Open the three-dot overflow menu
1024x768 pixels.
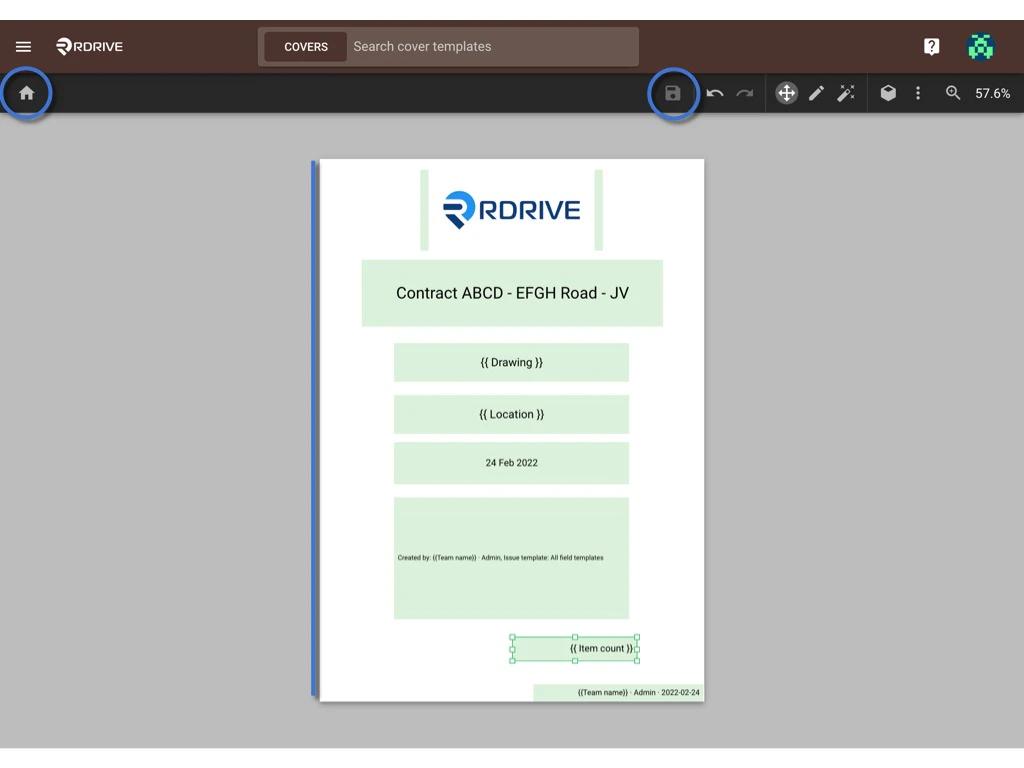[x=918, y=93]
